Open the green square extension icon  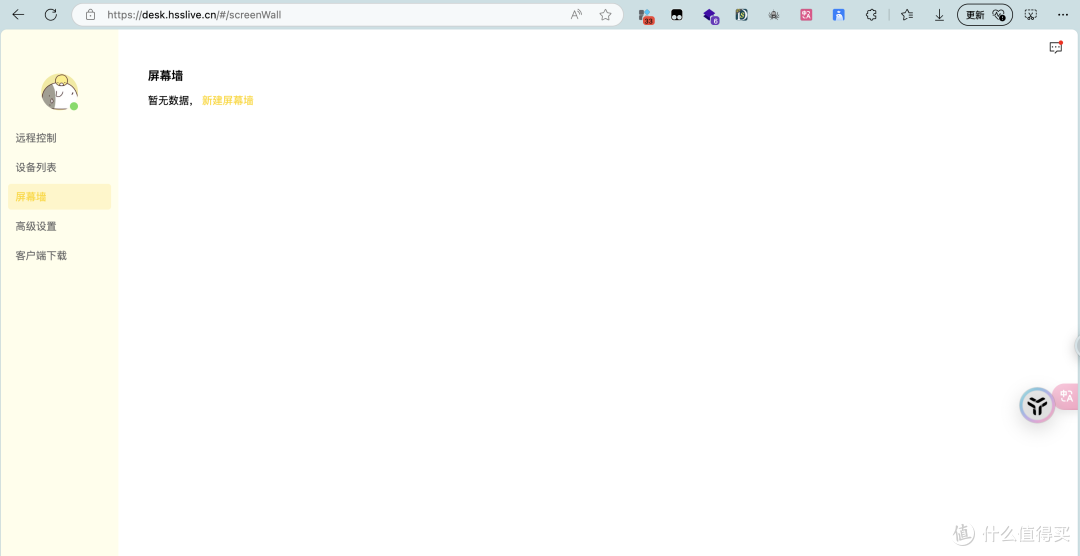tap(742, 14)
